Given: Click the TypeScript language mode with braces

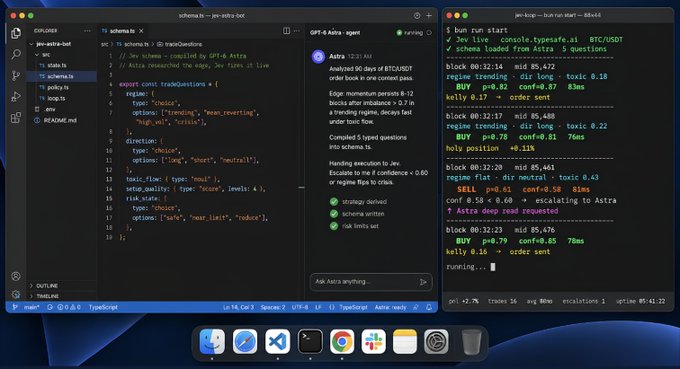Looking at the screenshot, I should point(348,307).
